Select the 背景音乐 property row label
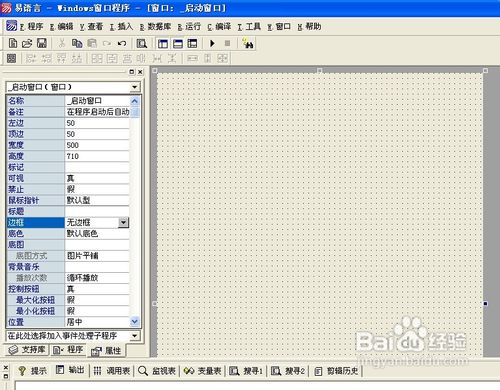 [35, 267]
